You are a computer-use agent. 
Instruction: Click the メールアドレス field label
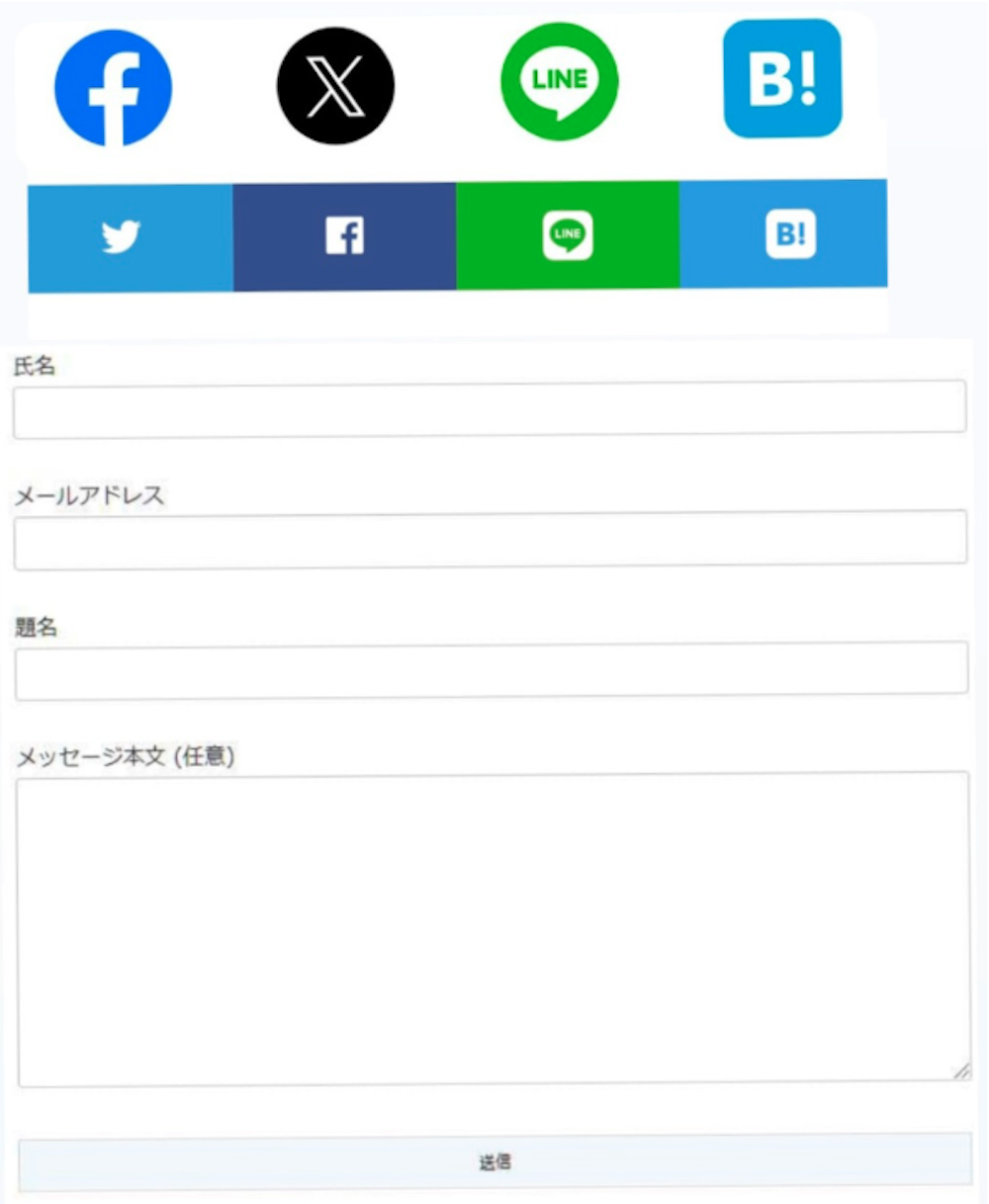(89, 495)
